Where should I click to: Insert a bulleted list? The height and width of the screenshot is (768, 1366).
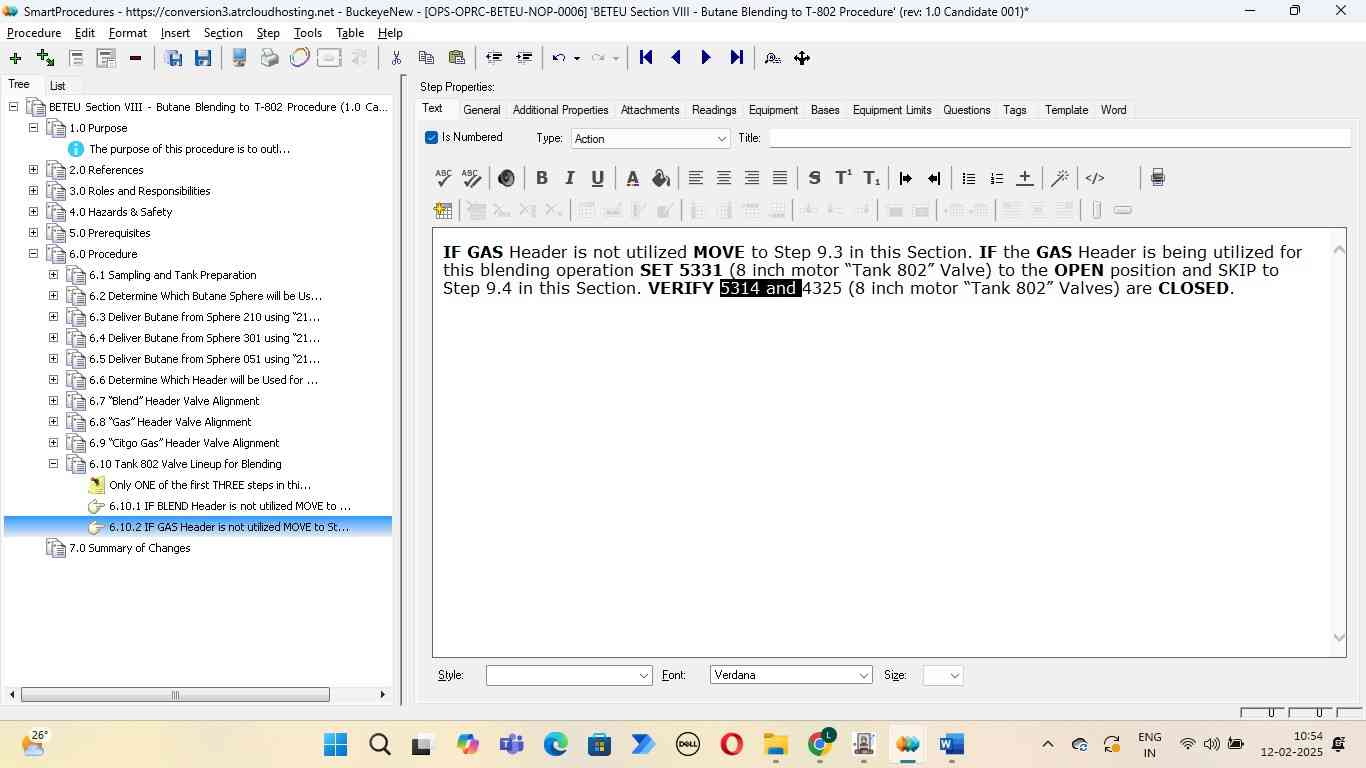coord(968,178)
